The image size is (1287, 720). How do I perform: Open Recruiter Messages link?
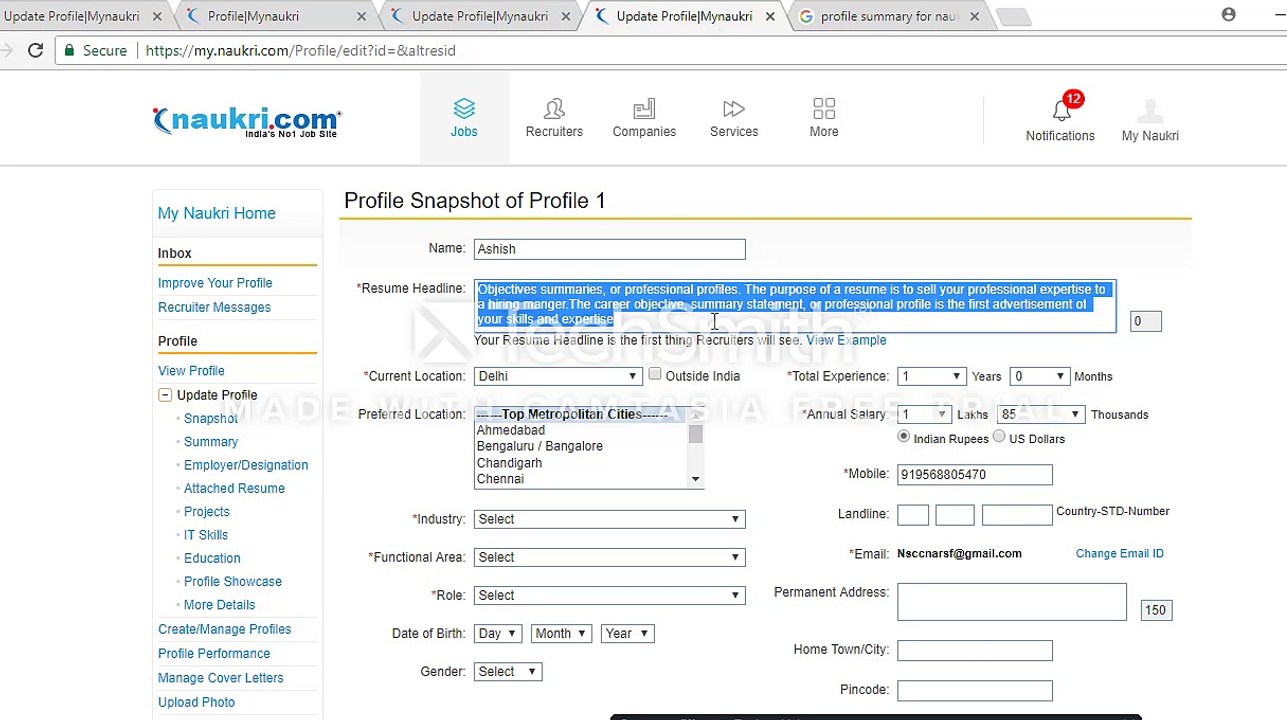[214, 307]
